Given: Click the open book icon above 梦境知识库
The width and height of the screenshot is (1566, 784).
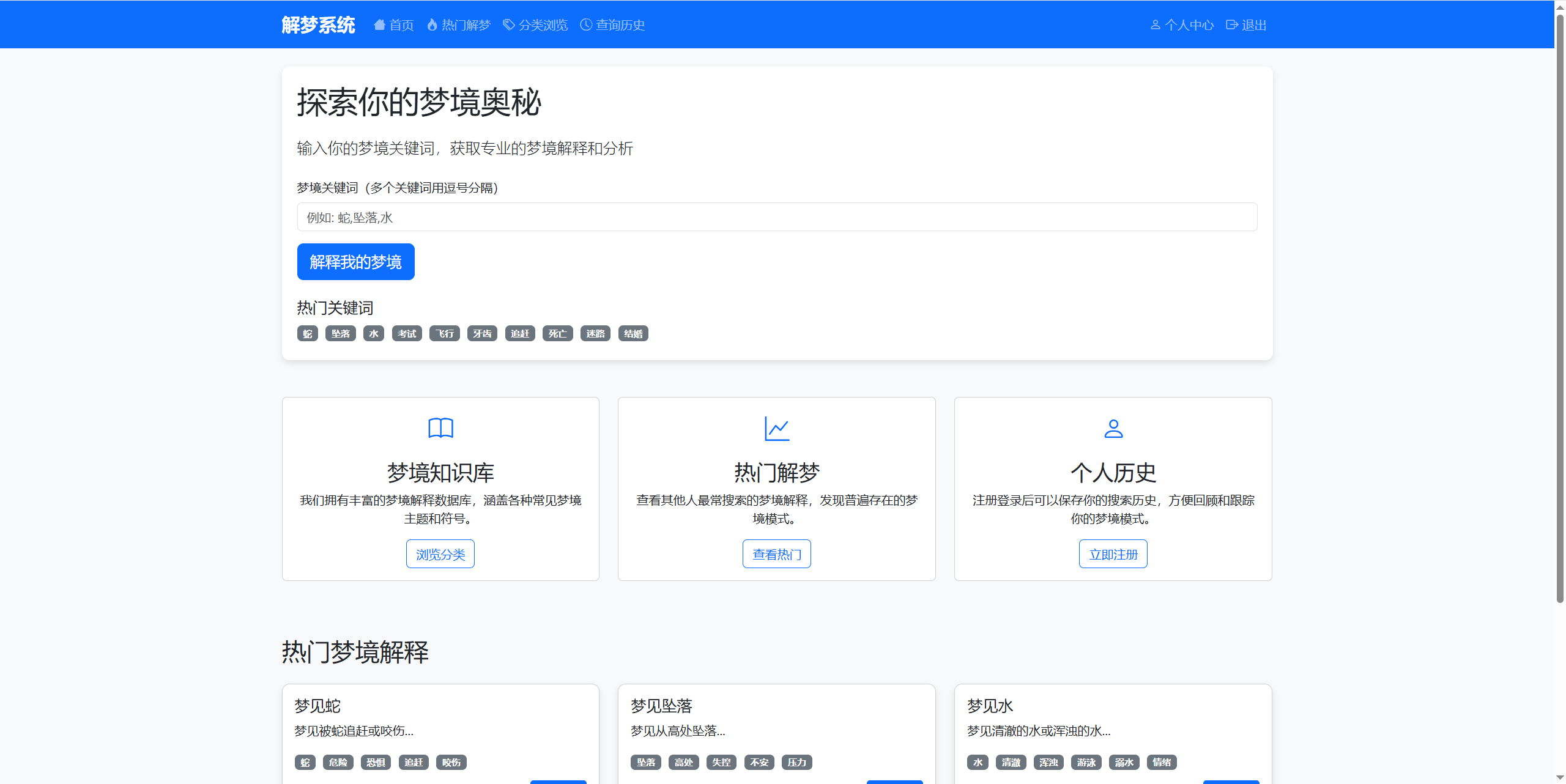Looking at the screenshot, I should 440,428.
